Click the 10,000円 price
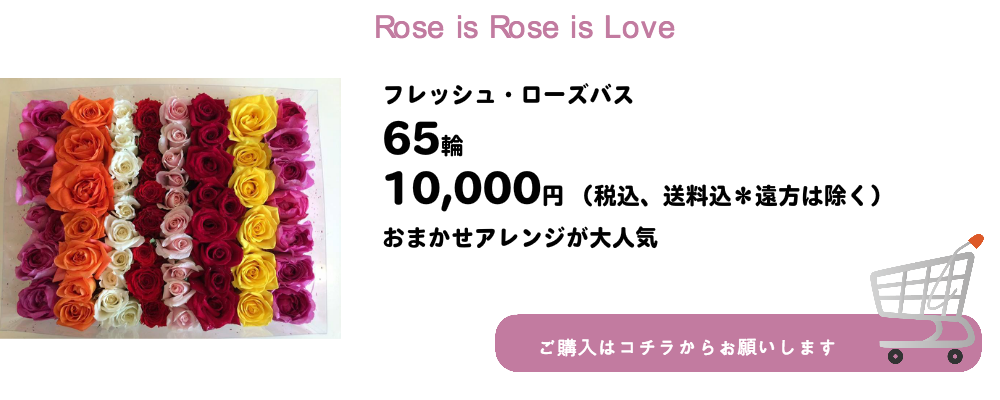1000x400 pixels. click(x=474, y=189)
